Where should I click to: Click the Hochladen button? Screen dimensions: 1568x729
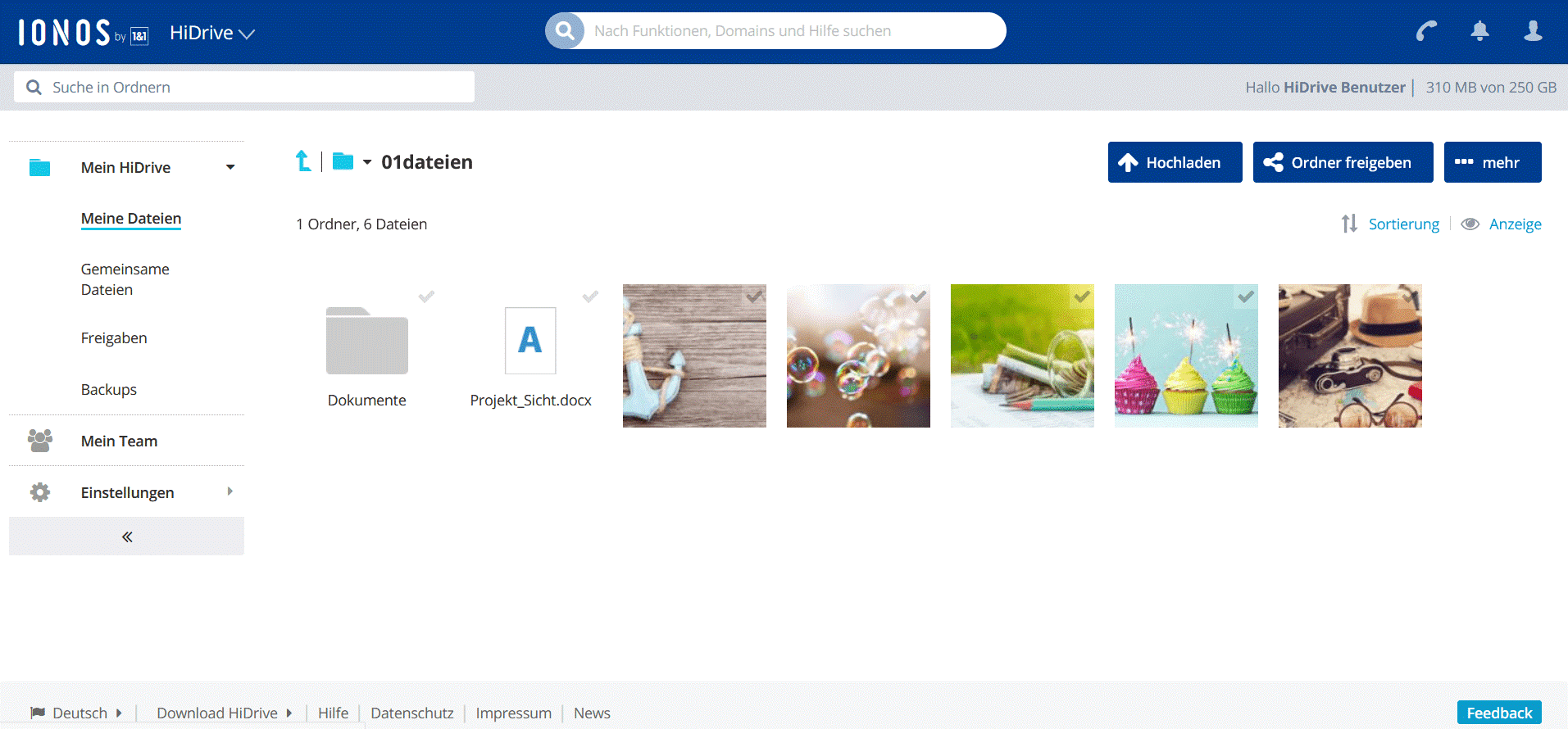pyautogui.click(x=1175, y=162)
